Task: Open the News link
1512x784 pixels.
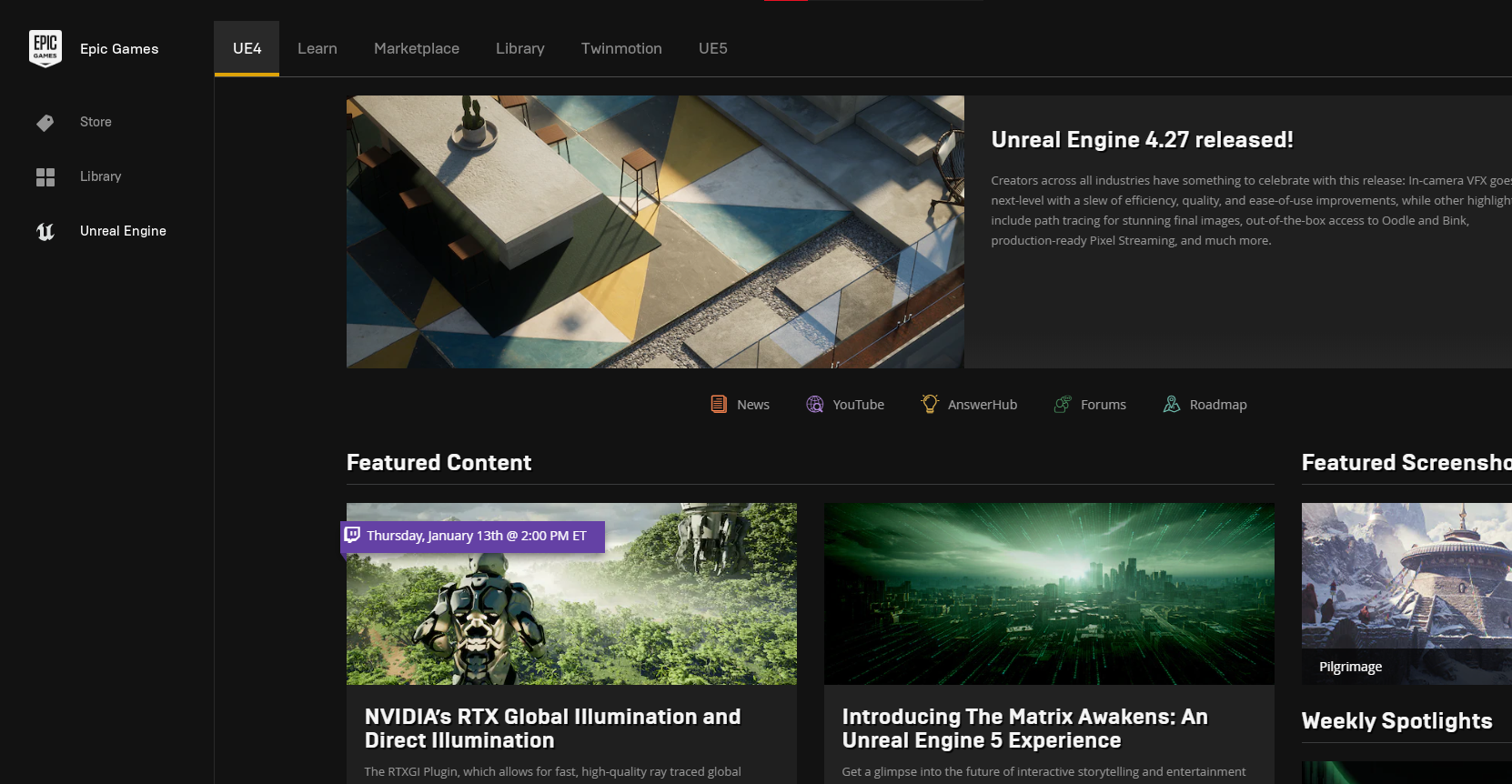Action: point(753,405)
